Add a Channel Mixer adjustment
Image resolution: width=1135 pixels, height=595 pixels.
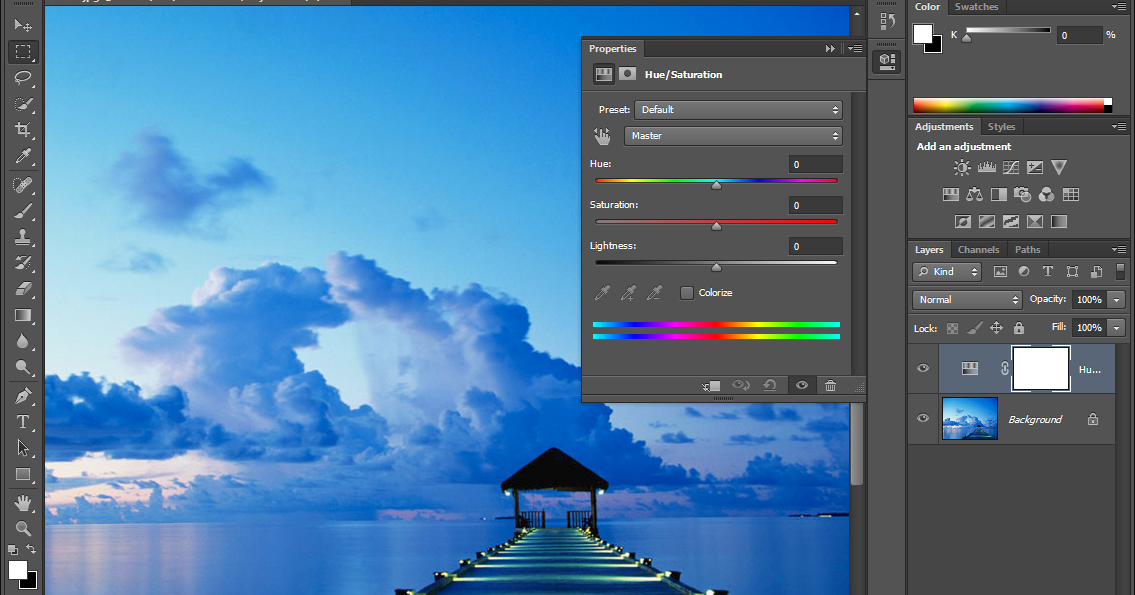pyautogui.click(x=1047, y=195)
